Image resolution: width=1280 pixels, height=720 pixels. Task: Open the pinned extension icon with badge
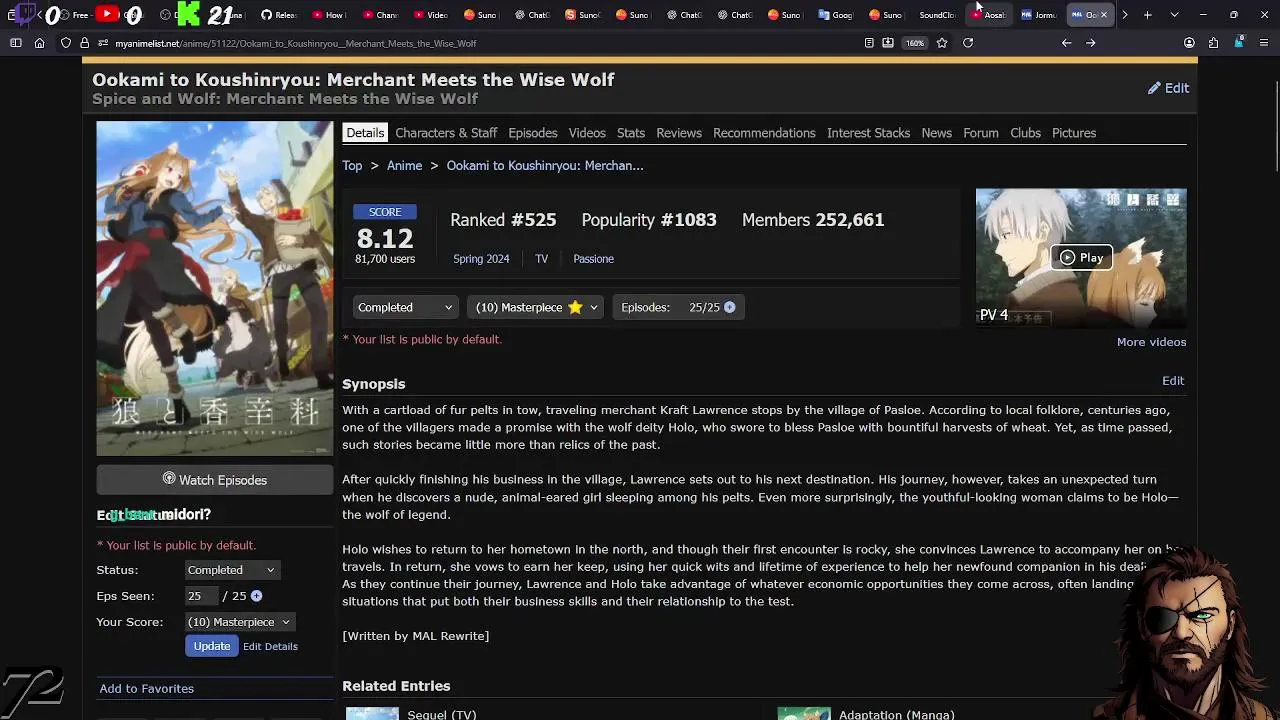1239,43
